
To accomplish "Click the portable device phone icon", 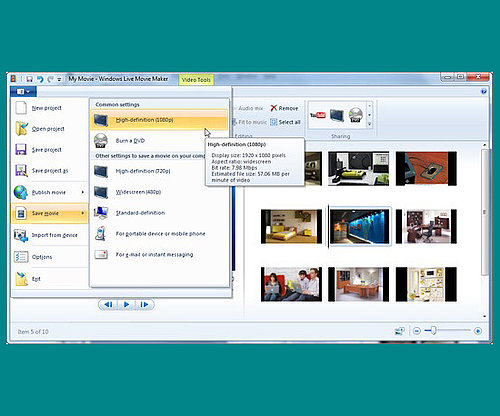I will 101,233.
